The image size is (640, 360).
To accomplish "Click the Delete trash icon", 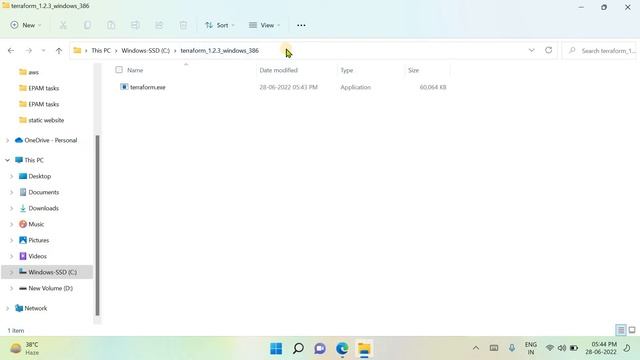I will 183,25.
